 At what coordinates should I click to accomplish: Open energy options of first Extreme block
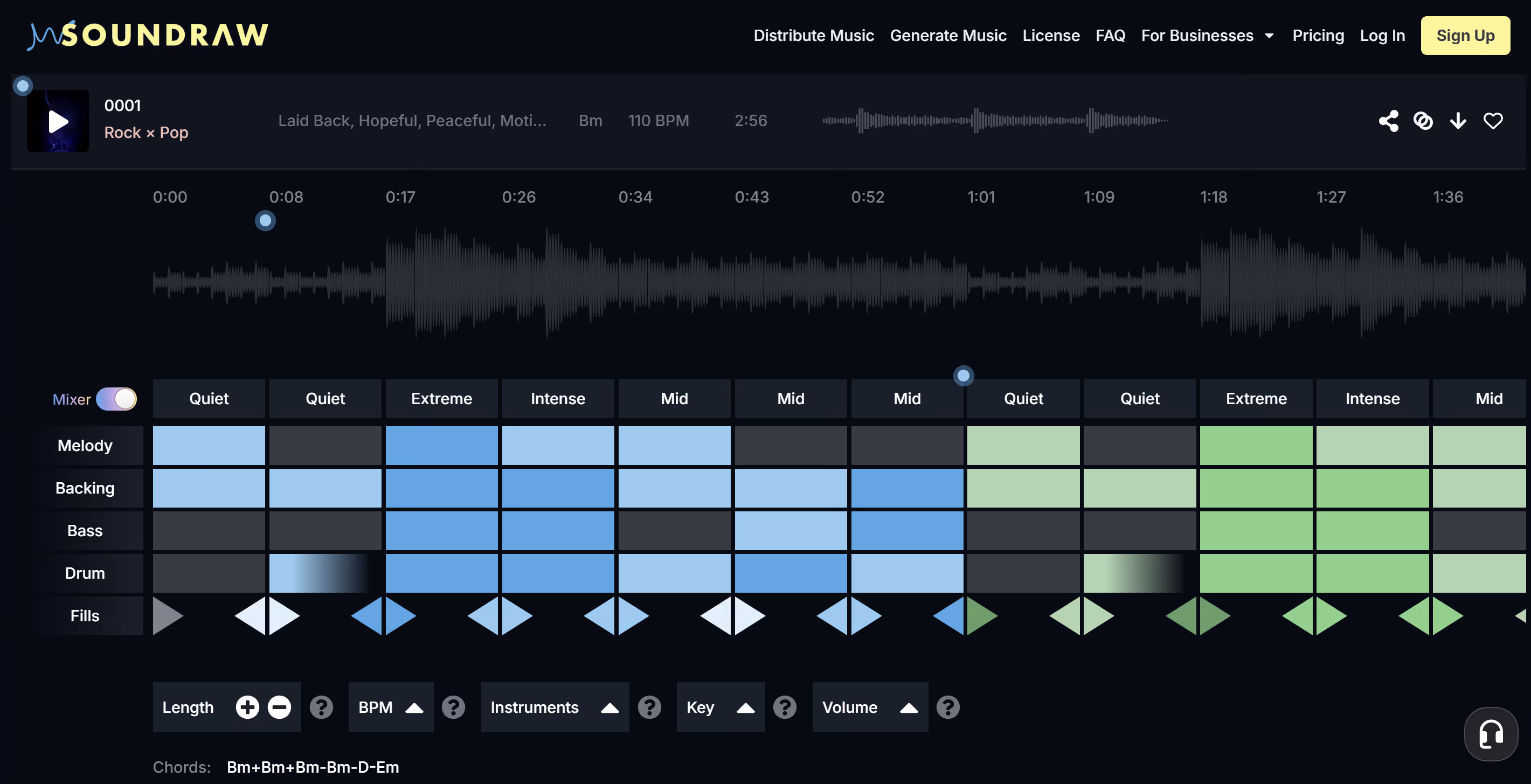click(441, 398)
